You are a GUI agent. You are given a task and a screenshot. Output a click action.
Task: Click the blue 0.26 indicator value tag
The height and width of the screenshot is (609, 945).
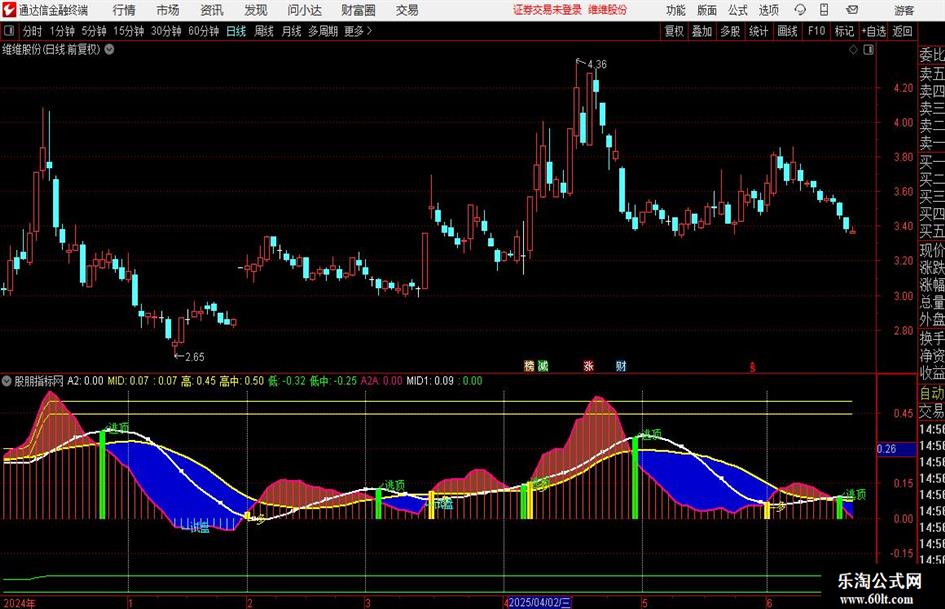click(896, 449)
